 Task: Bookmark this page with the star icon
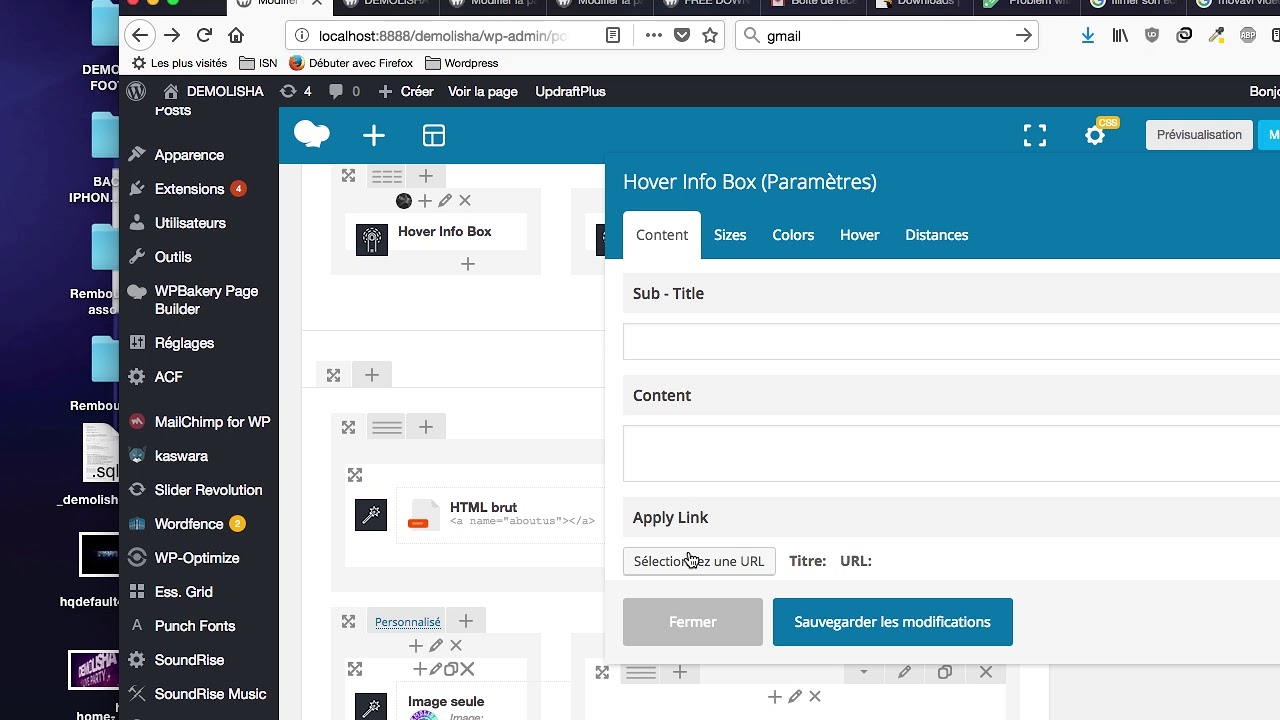tap(710, 35)
